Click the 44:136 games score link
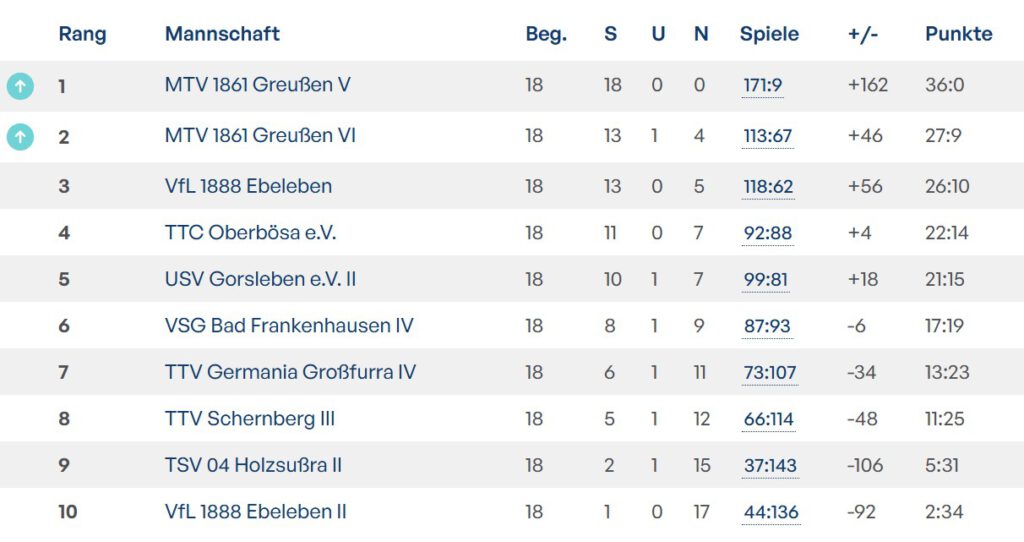This screenshot has height=542, width=1024. 771,513
